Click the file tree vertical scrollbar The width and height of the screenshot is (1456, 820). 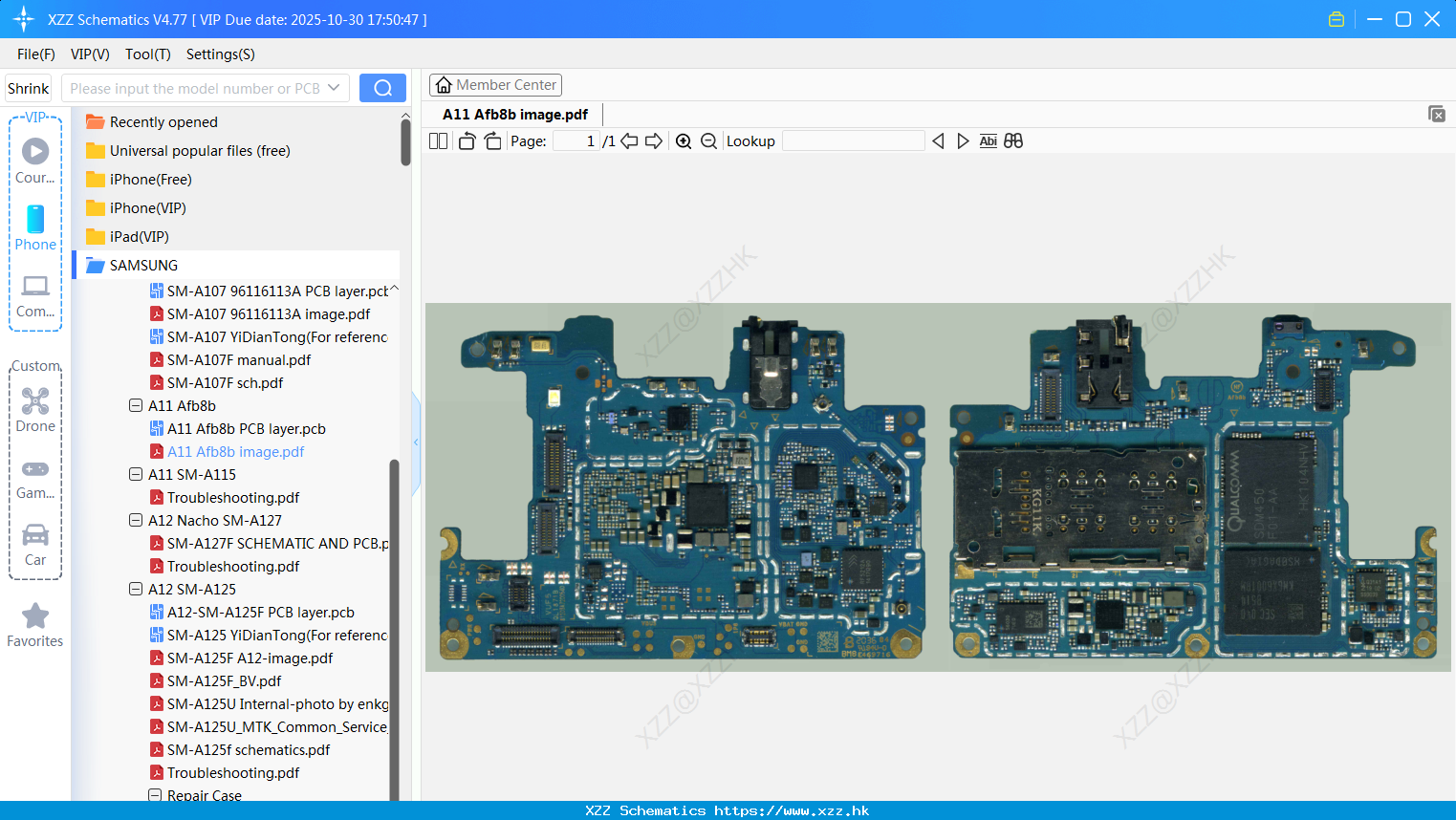point(394,631)
